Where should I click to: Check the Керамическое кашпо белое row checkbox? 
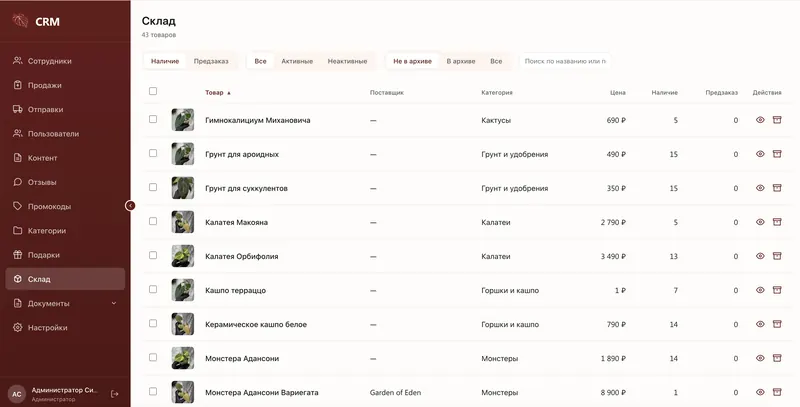(x=153, y=323)
